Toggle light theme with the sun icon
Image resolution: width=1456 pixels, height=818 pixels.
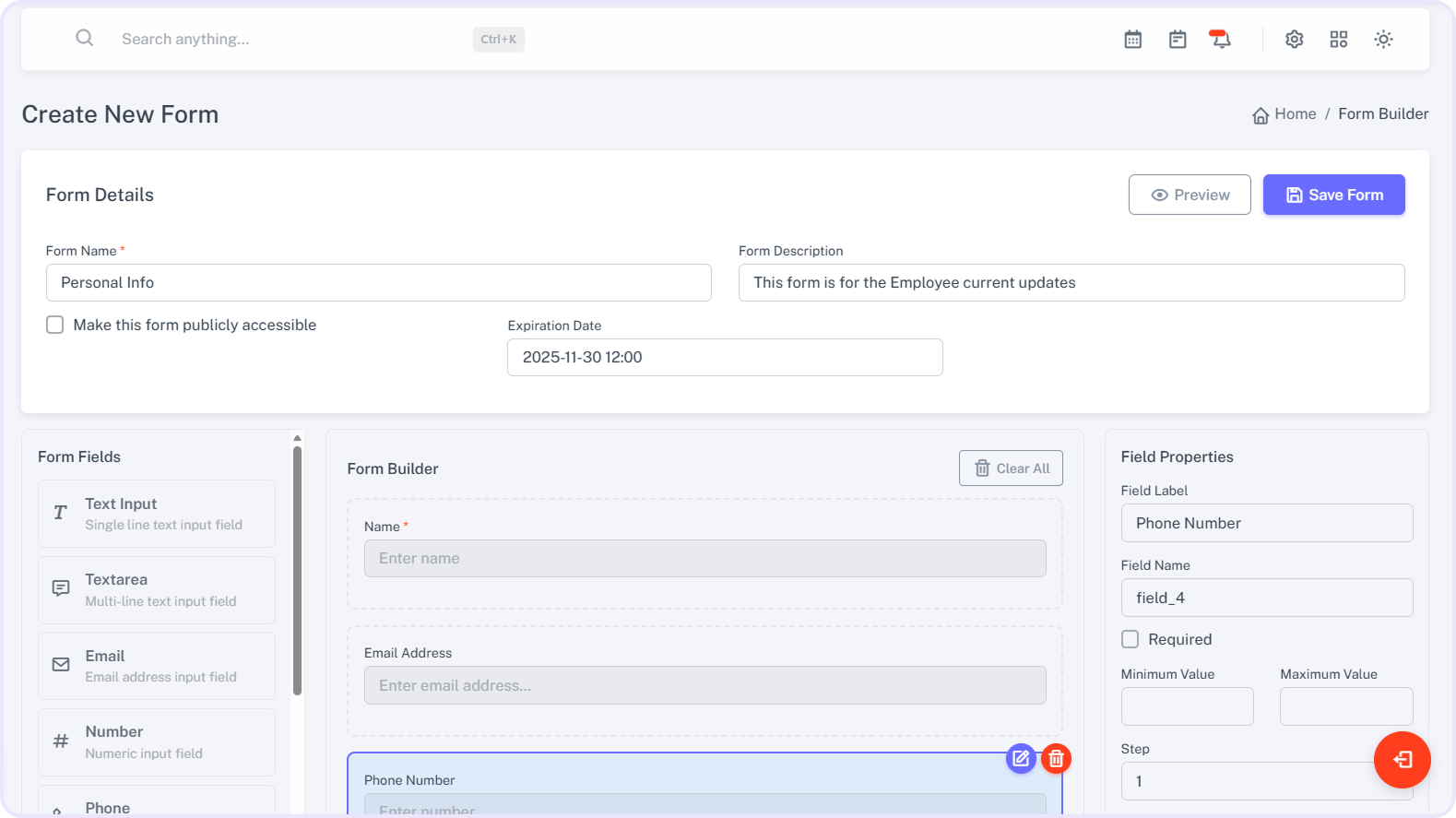pyautogui.click(x=1383, y=40)
